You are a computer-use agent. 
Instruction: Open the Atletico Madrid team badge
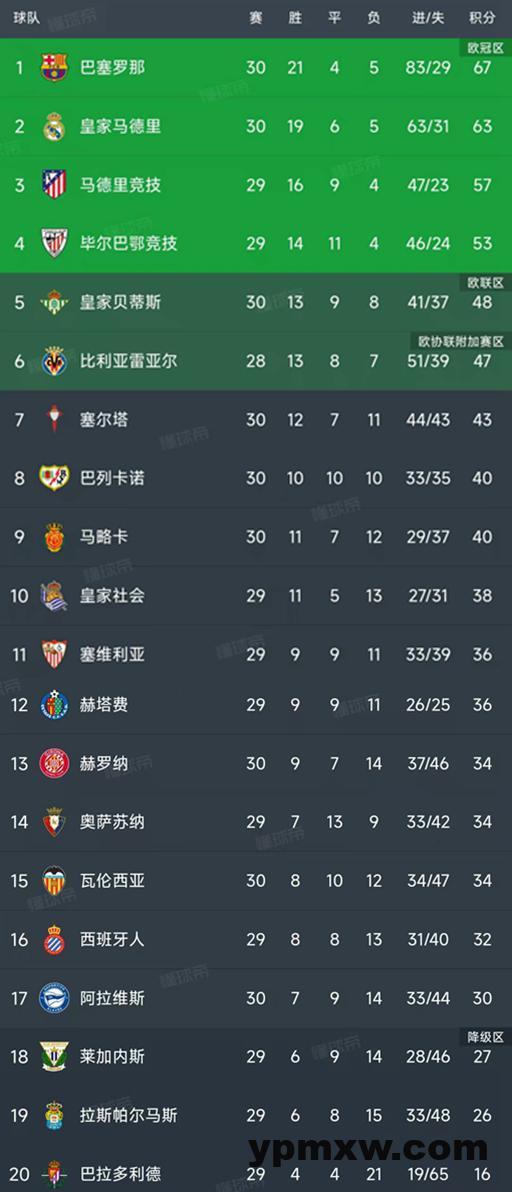(x=54, y=184)
